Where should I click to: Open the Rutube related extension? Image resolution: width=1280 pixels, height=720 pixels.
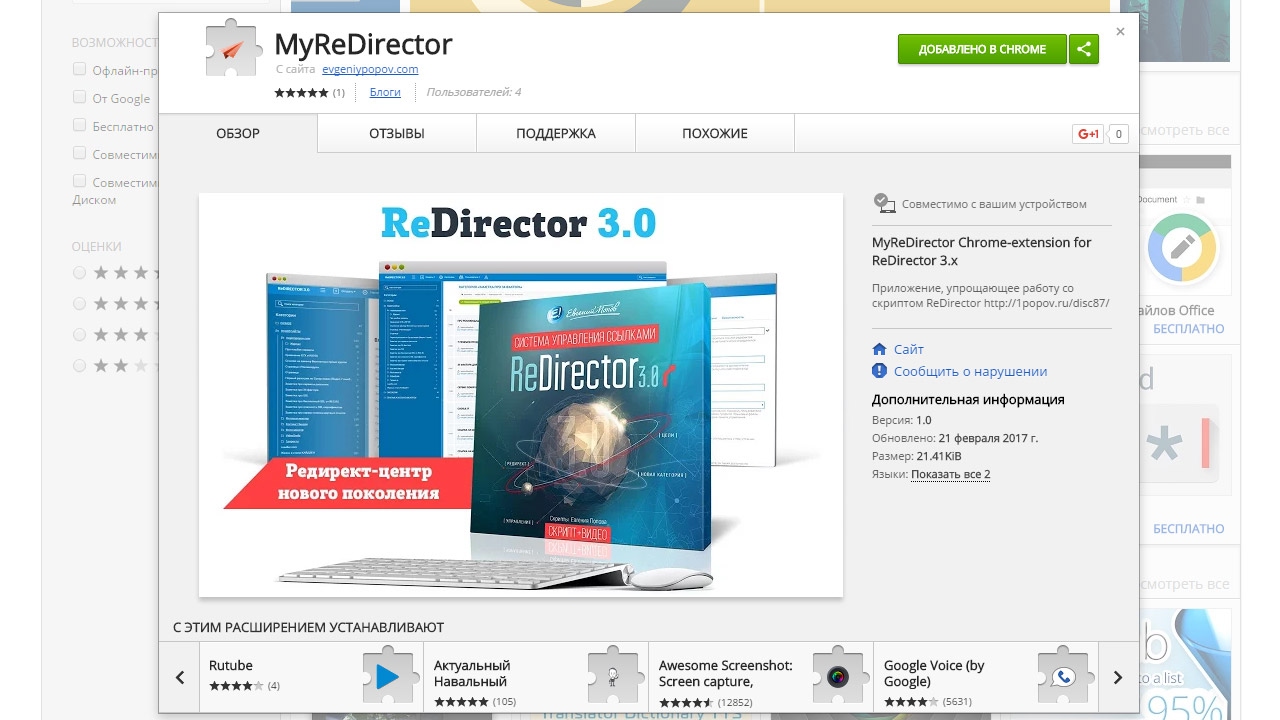(312, 677)
